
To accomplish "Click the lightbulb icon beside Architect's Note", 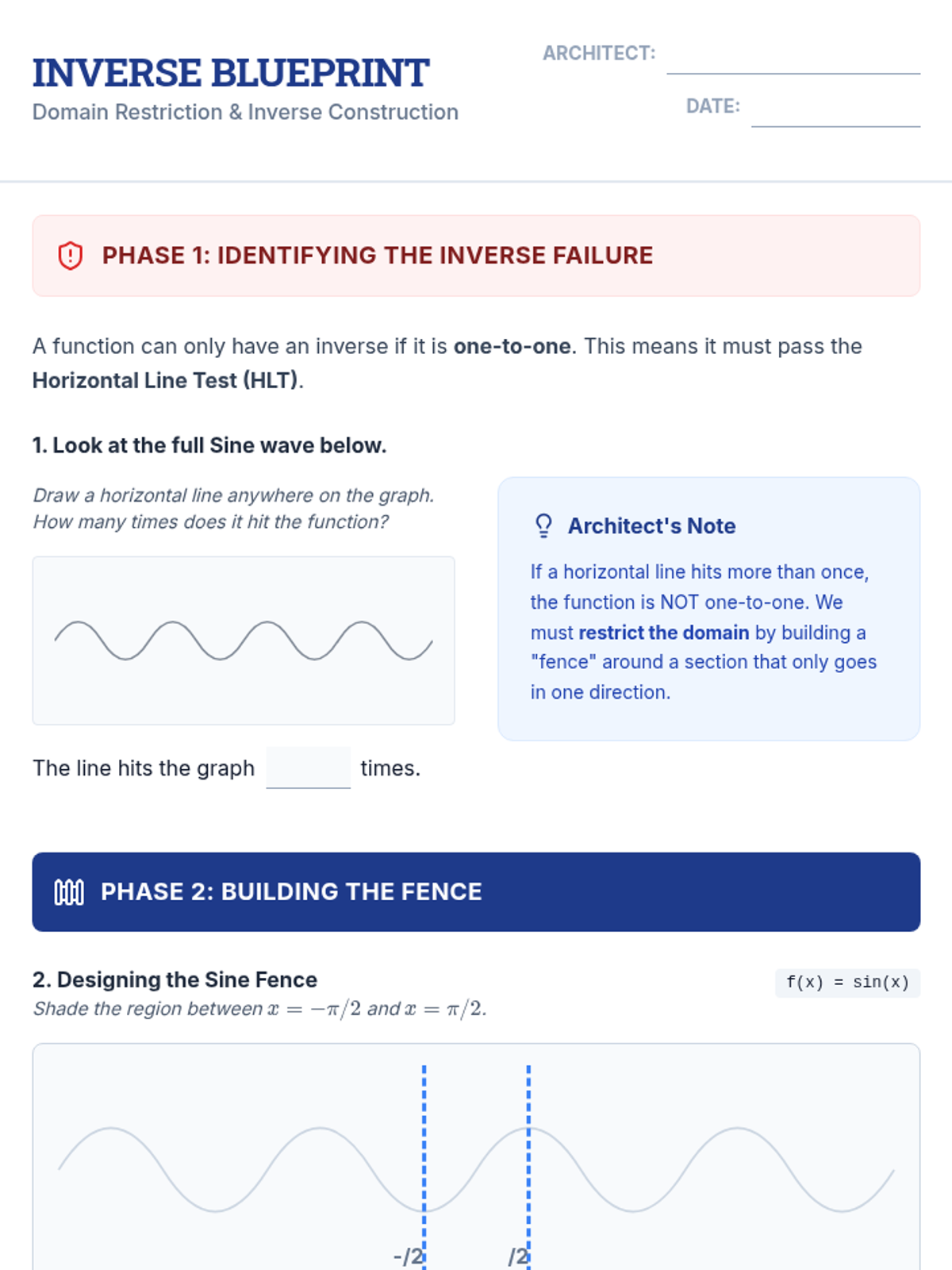I will (543, 525).
